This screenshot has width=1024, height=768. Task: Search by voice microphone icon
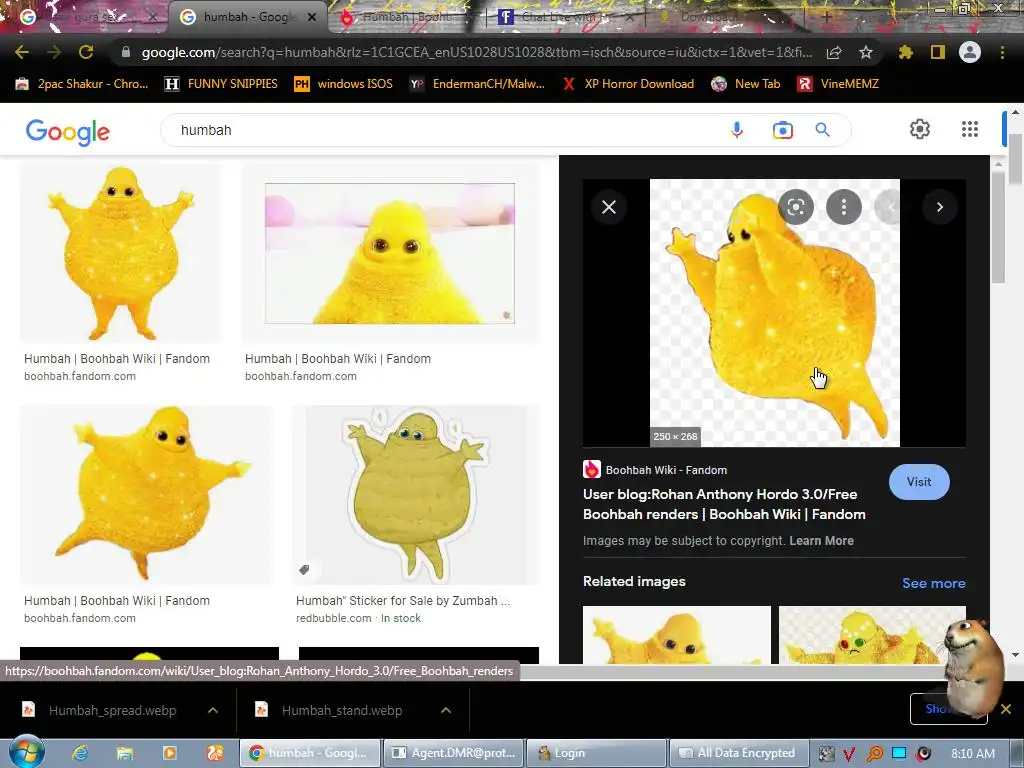tap(737, 130)
